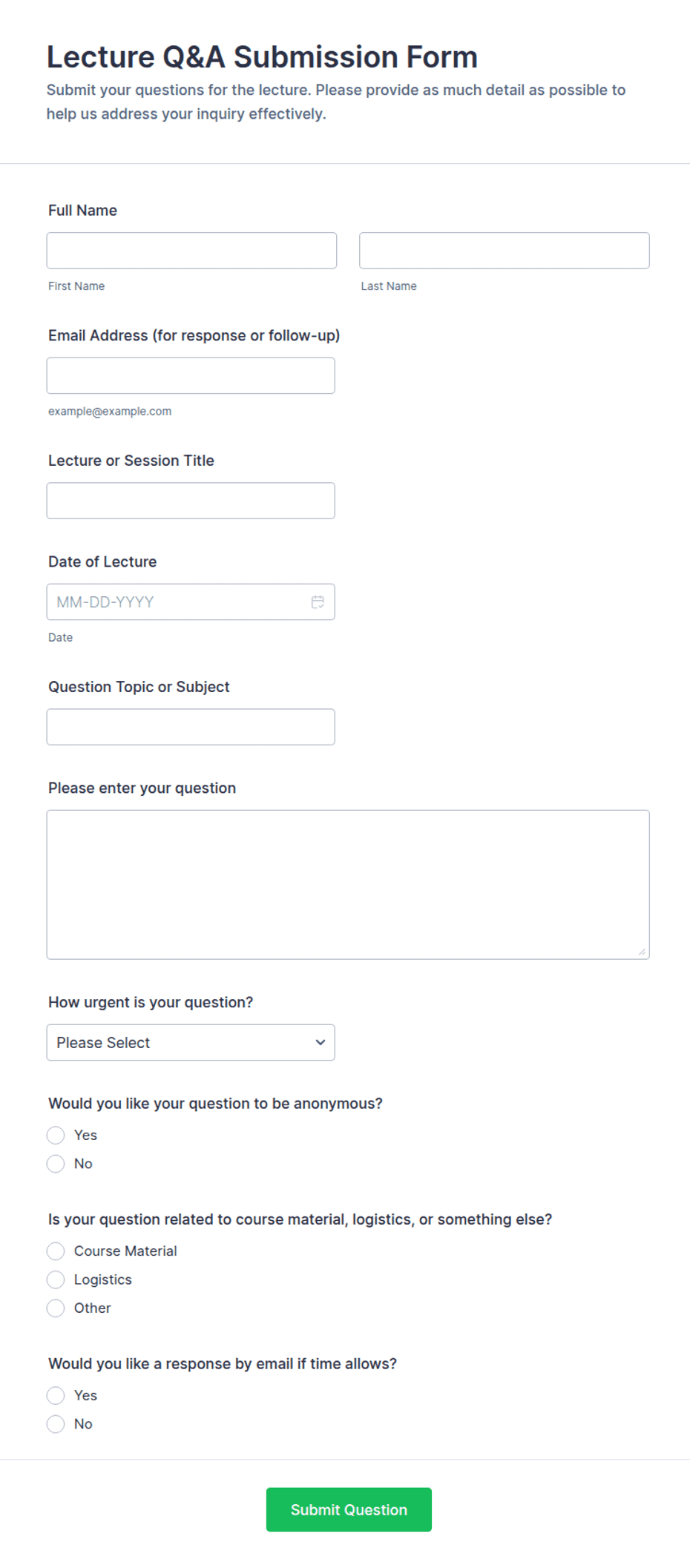Click the Submit Question button
690x1568 pixels.
click(x=349, y=1509)
